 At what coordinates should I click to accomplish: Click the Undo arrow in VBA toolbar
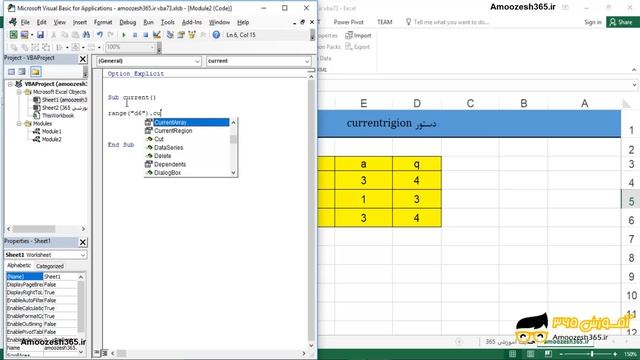coord(100,35)
